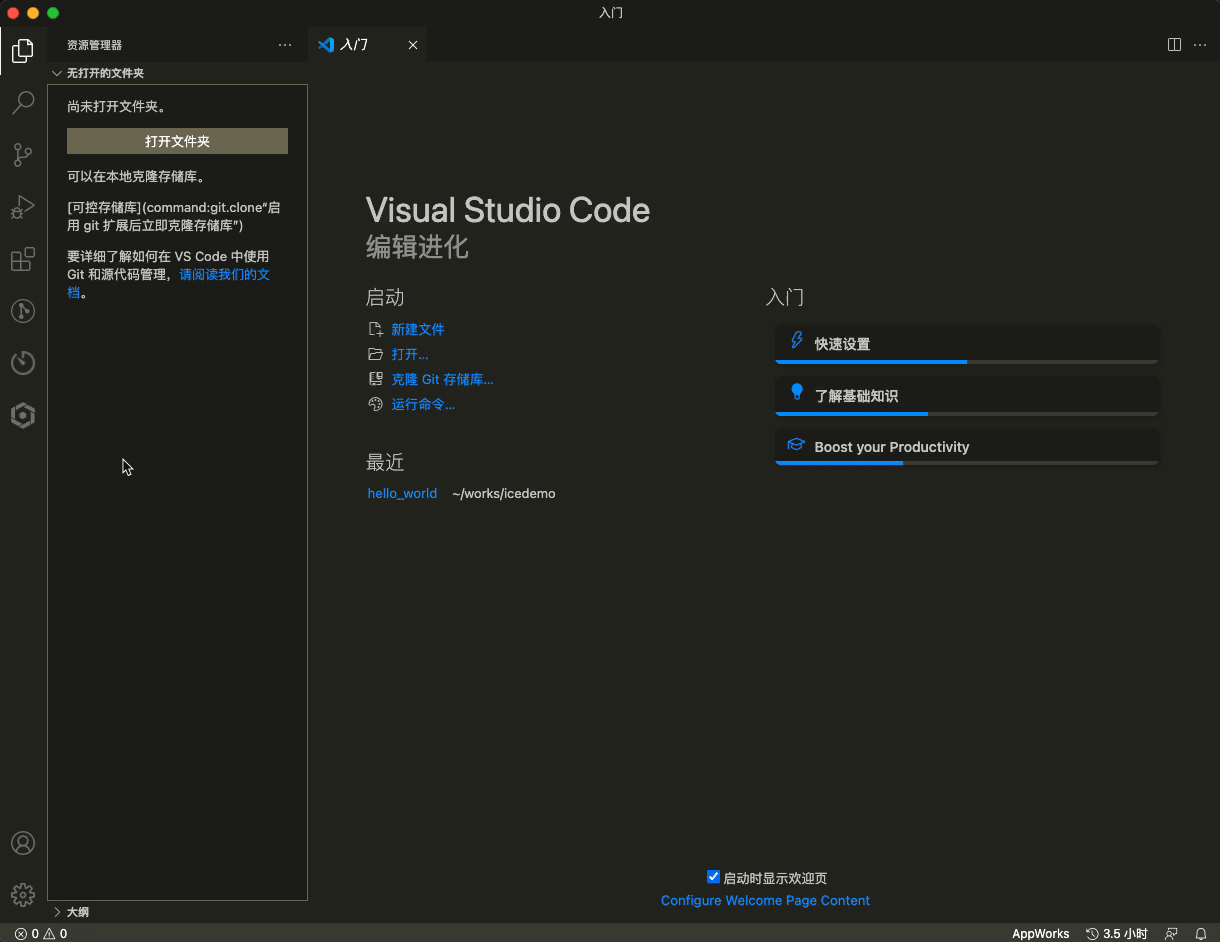Open the AppWorks hexagon icon
Screen dimensions: 1220x942
tap(23, 415)
